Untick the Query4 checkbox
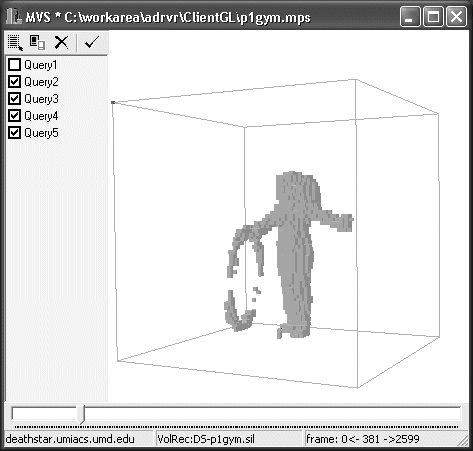 coord(14,116)
